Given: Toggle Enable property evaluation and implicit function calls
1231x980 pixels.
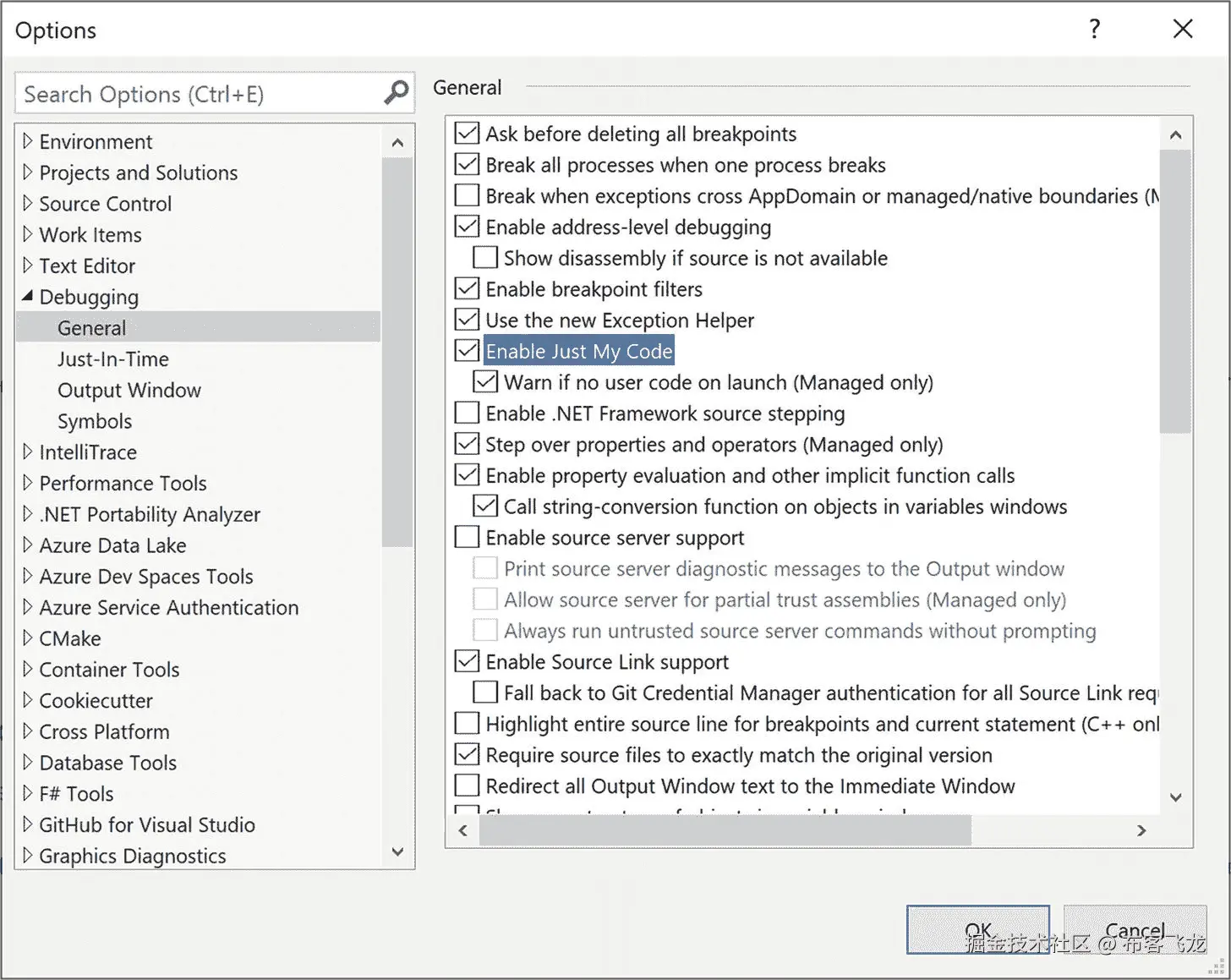Looking at the screenshot, I should click(x=467, y=475).
